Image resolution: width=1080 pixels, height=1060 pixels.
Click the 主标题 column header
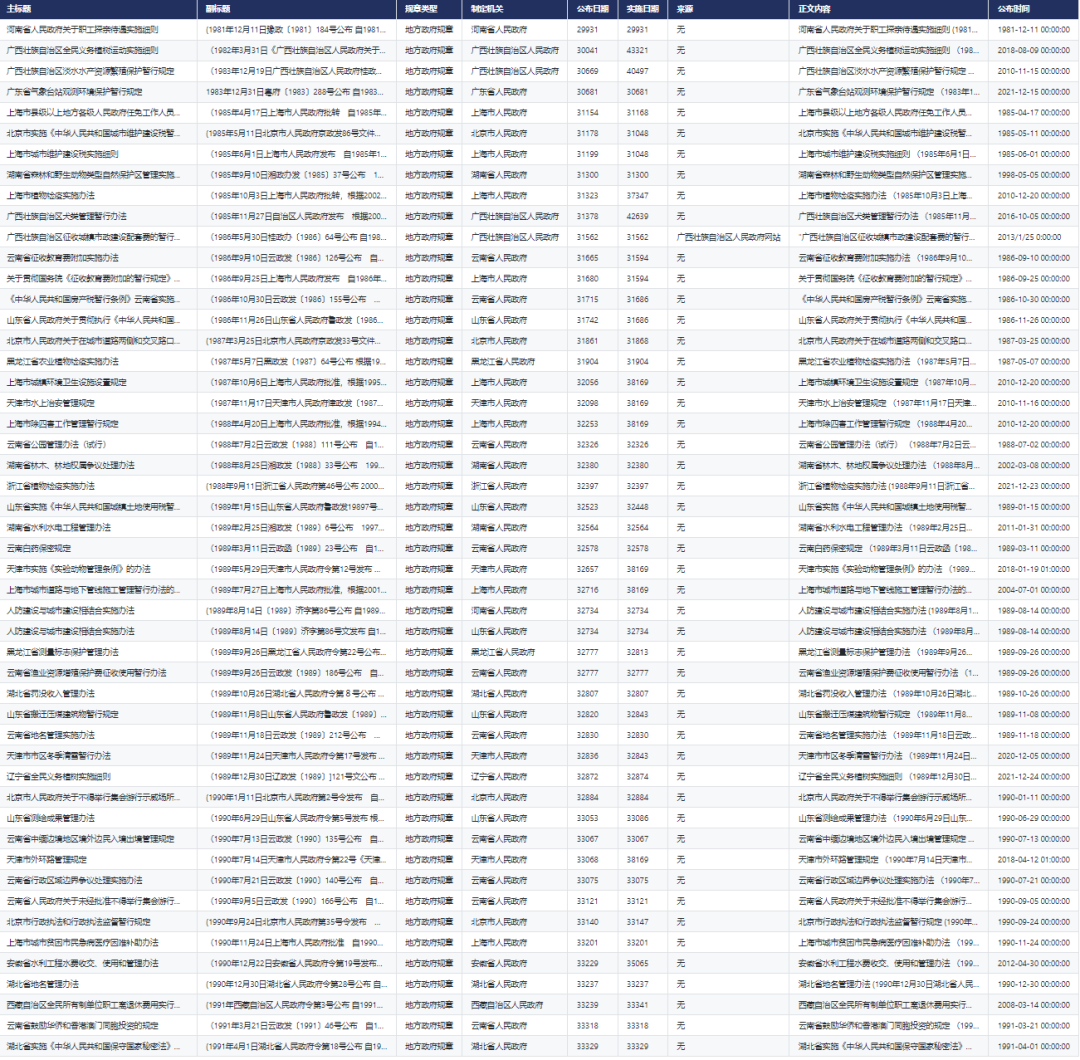pyautogui.click(x=98, y=9)
